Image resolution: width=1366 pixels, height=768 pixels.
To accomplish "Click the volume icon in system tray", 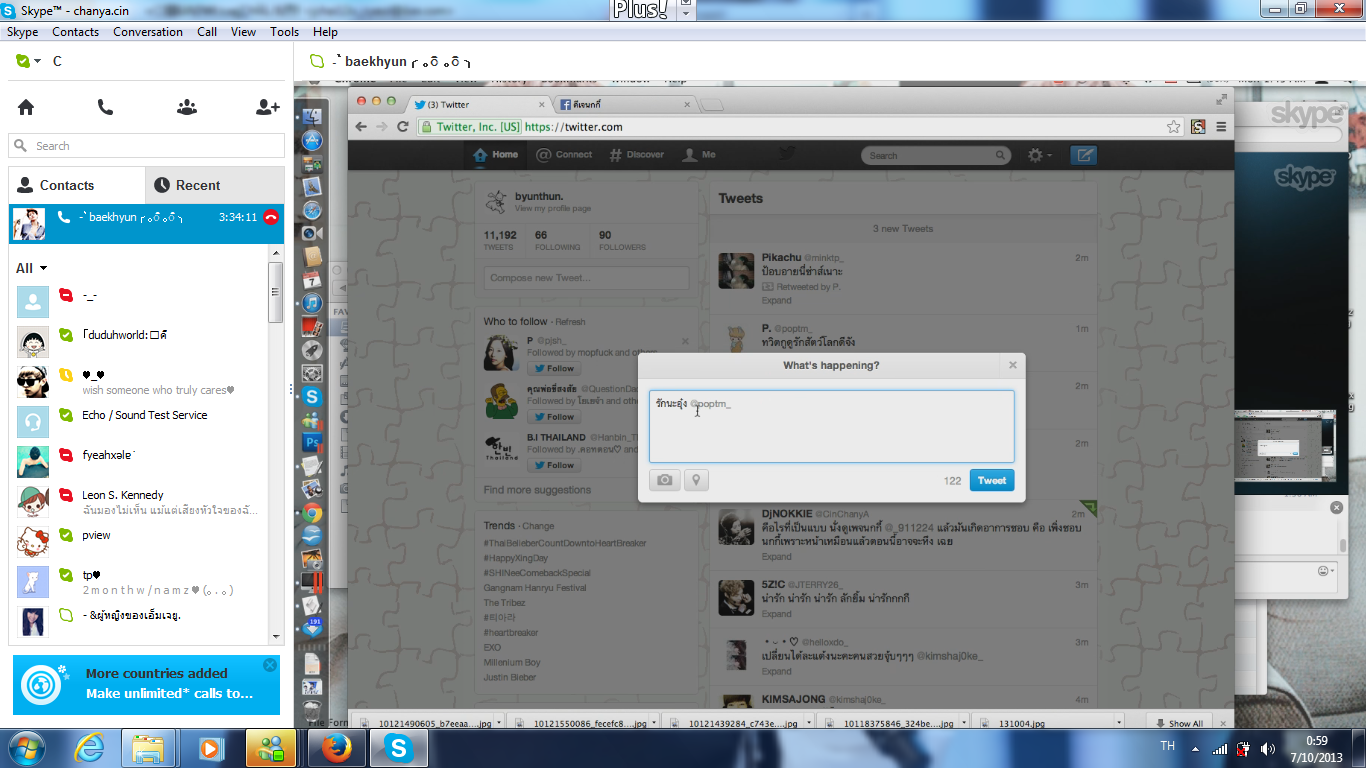I will [x=1268, y=748].
